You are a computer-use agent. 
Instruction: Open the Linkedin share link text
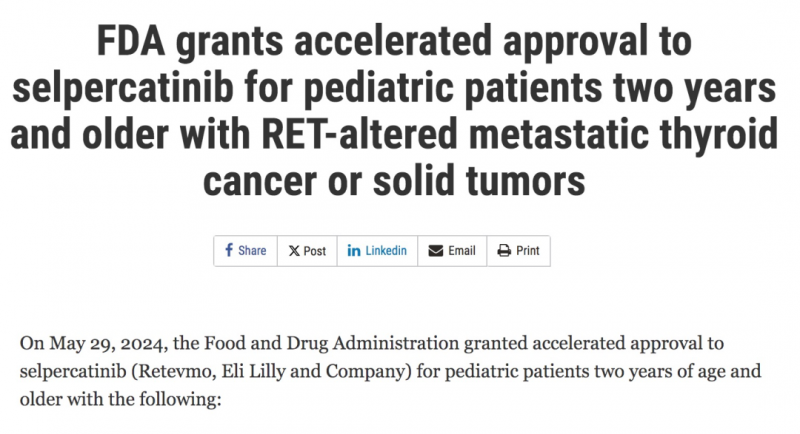click(x=386, y=250)
